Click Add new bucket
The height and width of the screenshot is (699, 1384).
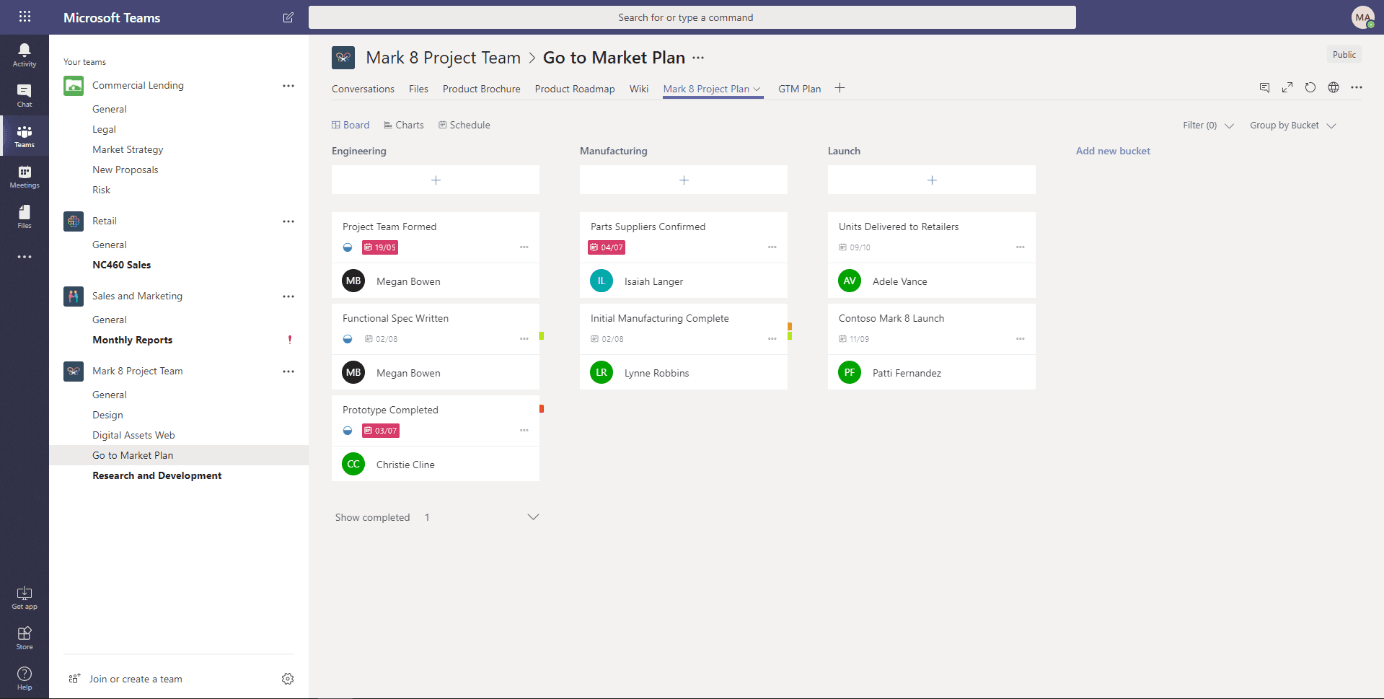[1113, 151]
